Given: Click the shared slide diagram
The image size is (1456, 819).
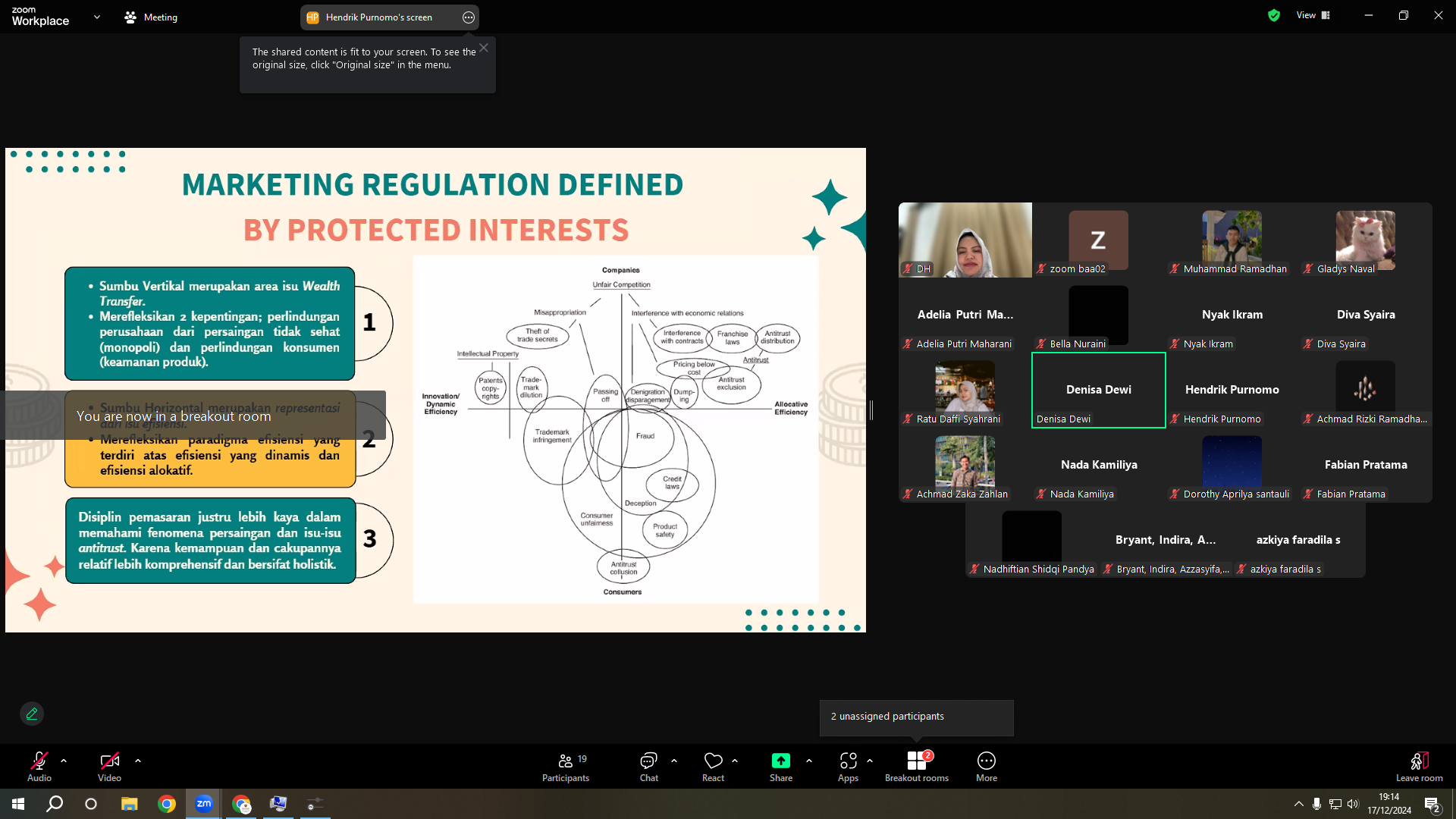Looking at the screenshot, I should pos(616,429).
